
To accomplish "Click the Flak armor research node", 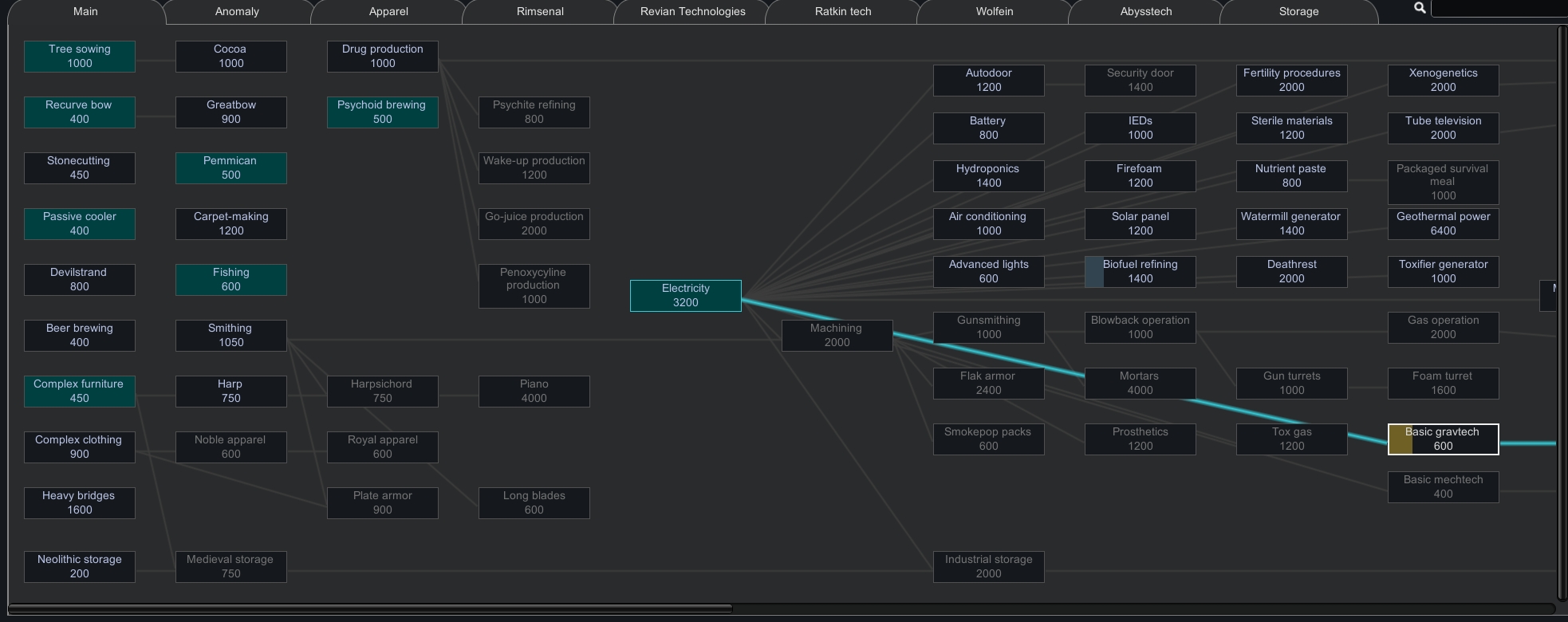I will (989, 384).
